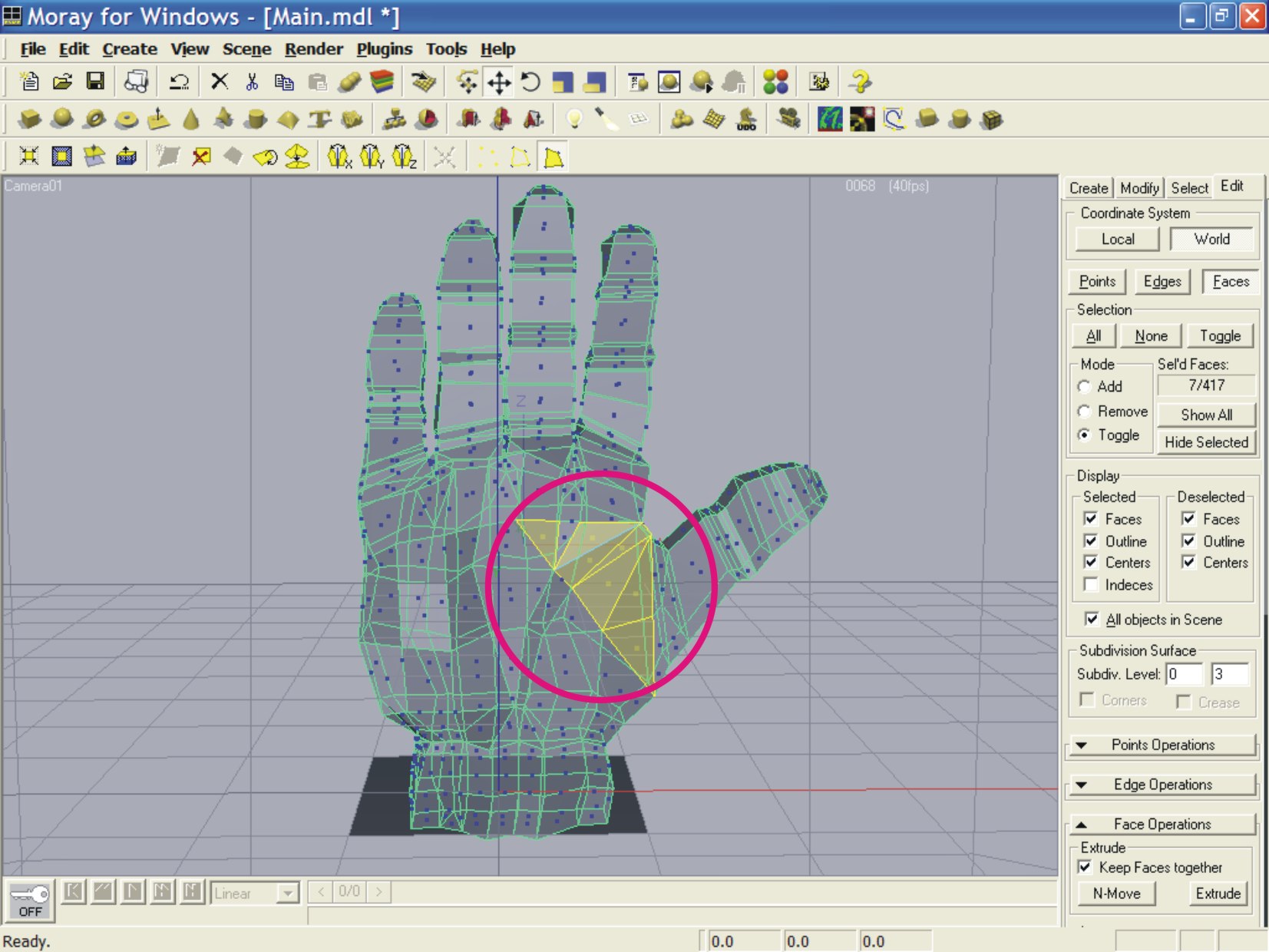Click the mirror along X axis icon
Image resolution: width=1269 pixels, height=952 pixels.
[x=339, y=157]
